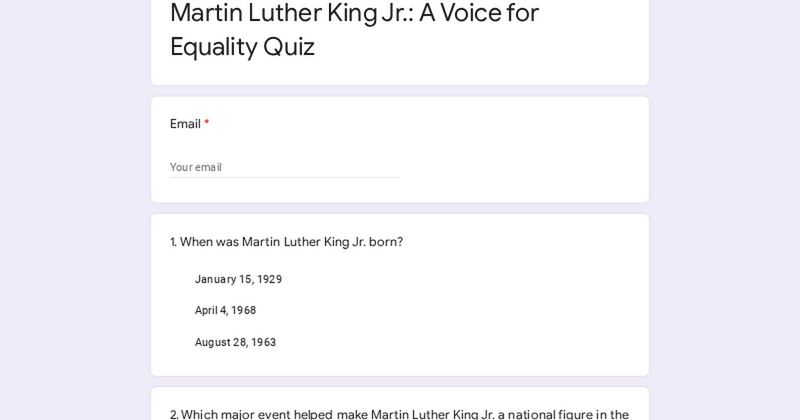Screen dimensions: 800x420
Task: Select the January 15, 1929 answer
Action: (x=238, y=279)
